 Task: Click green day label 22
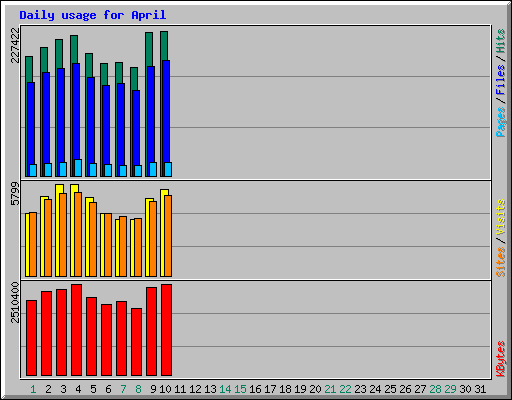click(x=345, y=389)
